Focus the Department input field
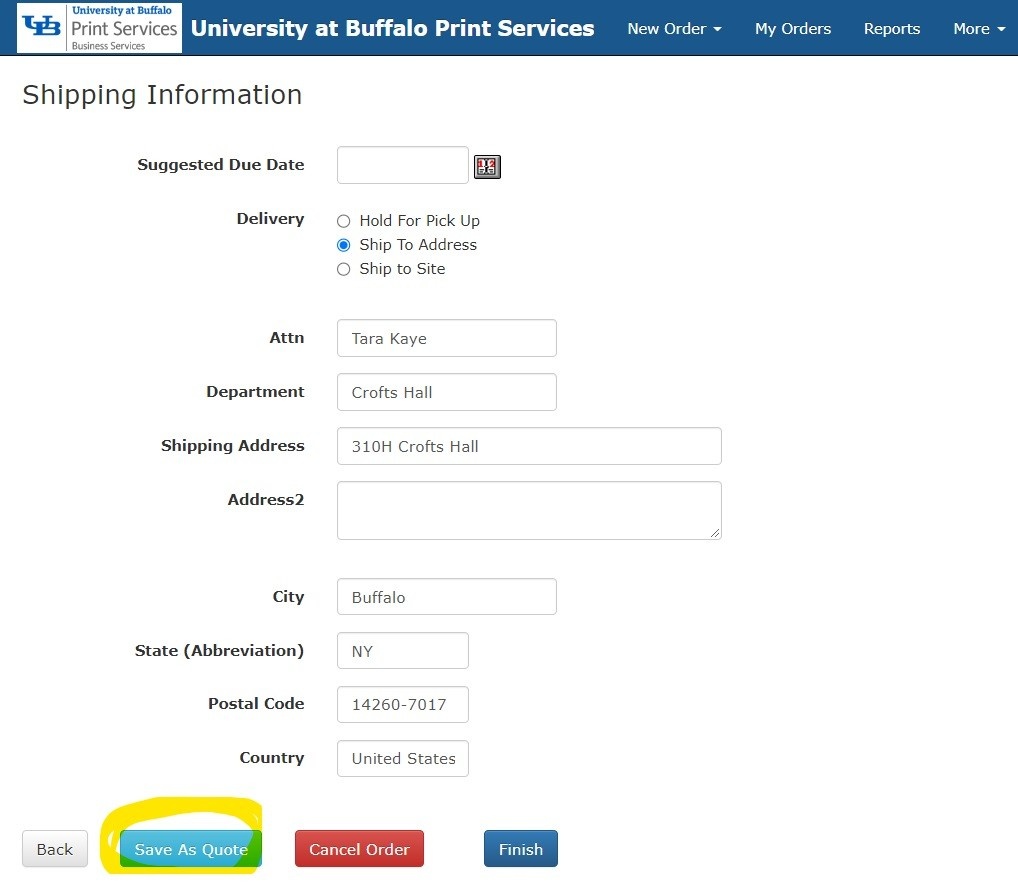 point(446,392)
